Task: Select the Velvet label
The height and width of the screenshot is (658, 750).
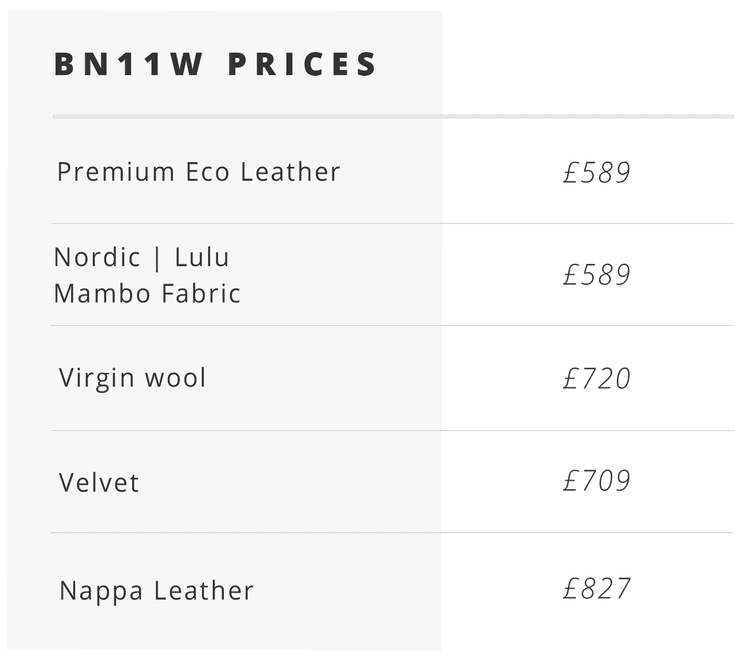Action: click(99, 483)
